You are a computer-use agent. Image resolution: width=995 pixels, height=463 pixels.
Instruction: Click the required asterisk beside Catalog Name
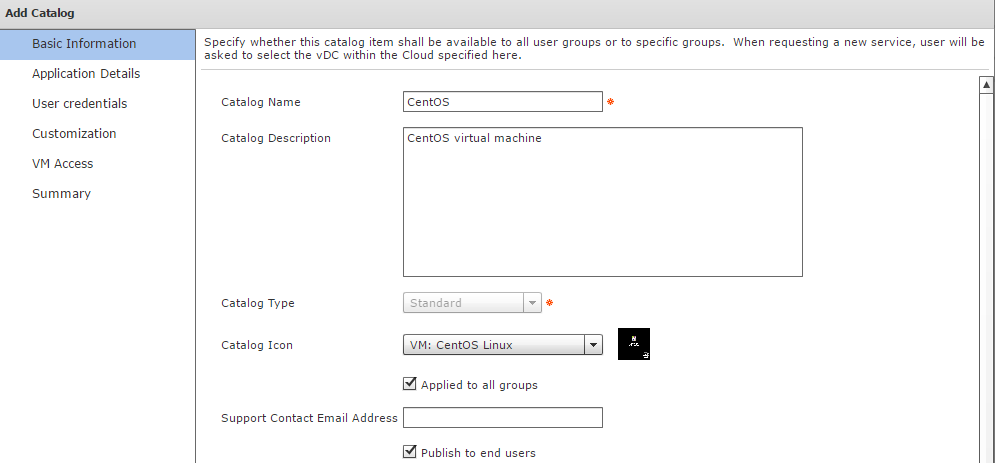[x=610, y=103]
